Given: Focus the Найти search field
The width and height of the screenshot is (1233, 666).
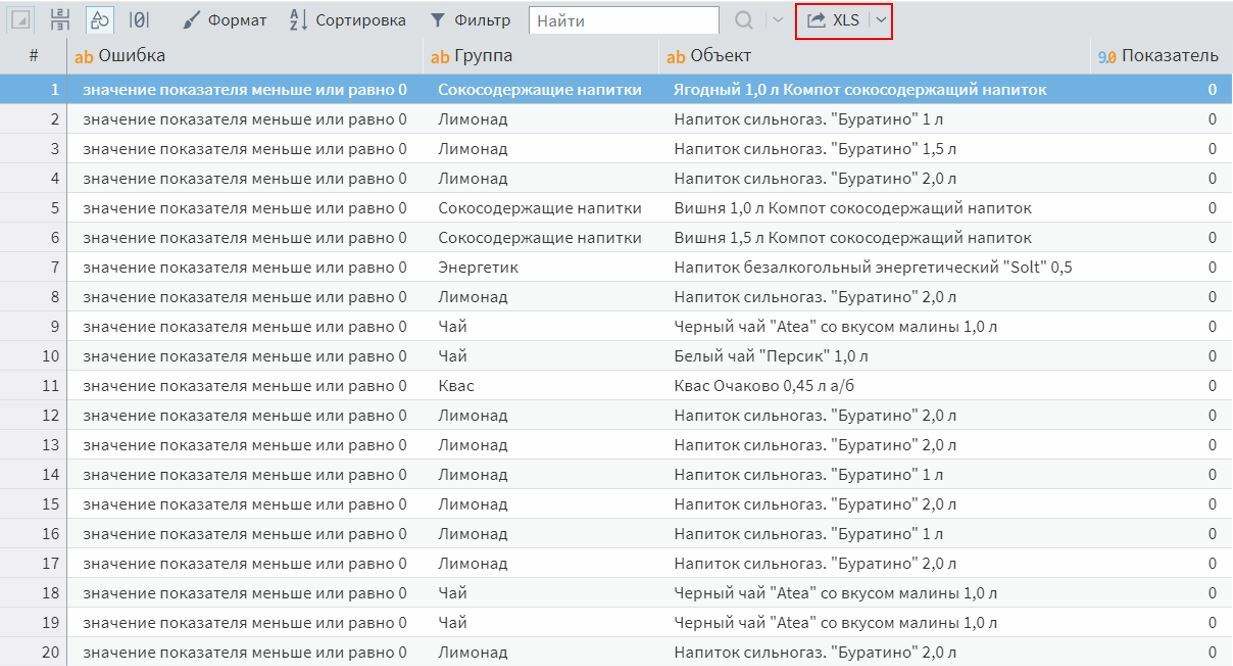Looking at the screenshot, I should [x=623, y=20].
